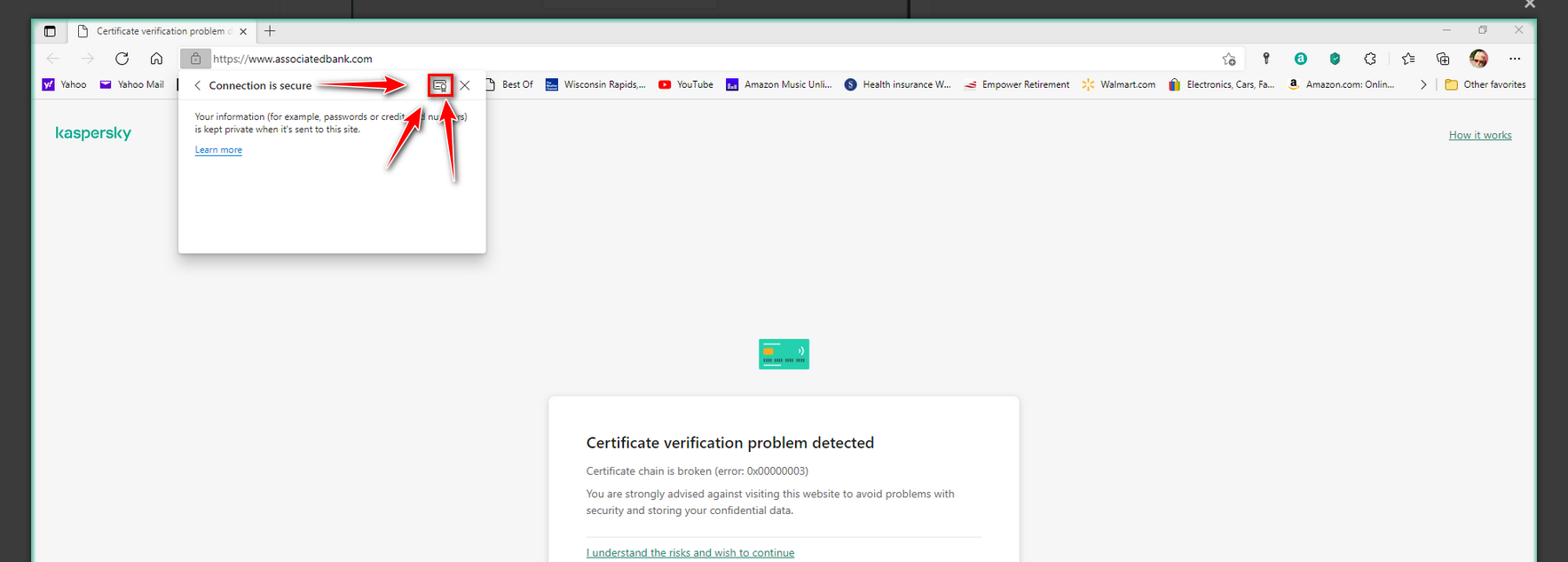Open the Empower Retirement bookmark
The height and width of the screenshot is (562, 1568).
coord(1017,84)
